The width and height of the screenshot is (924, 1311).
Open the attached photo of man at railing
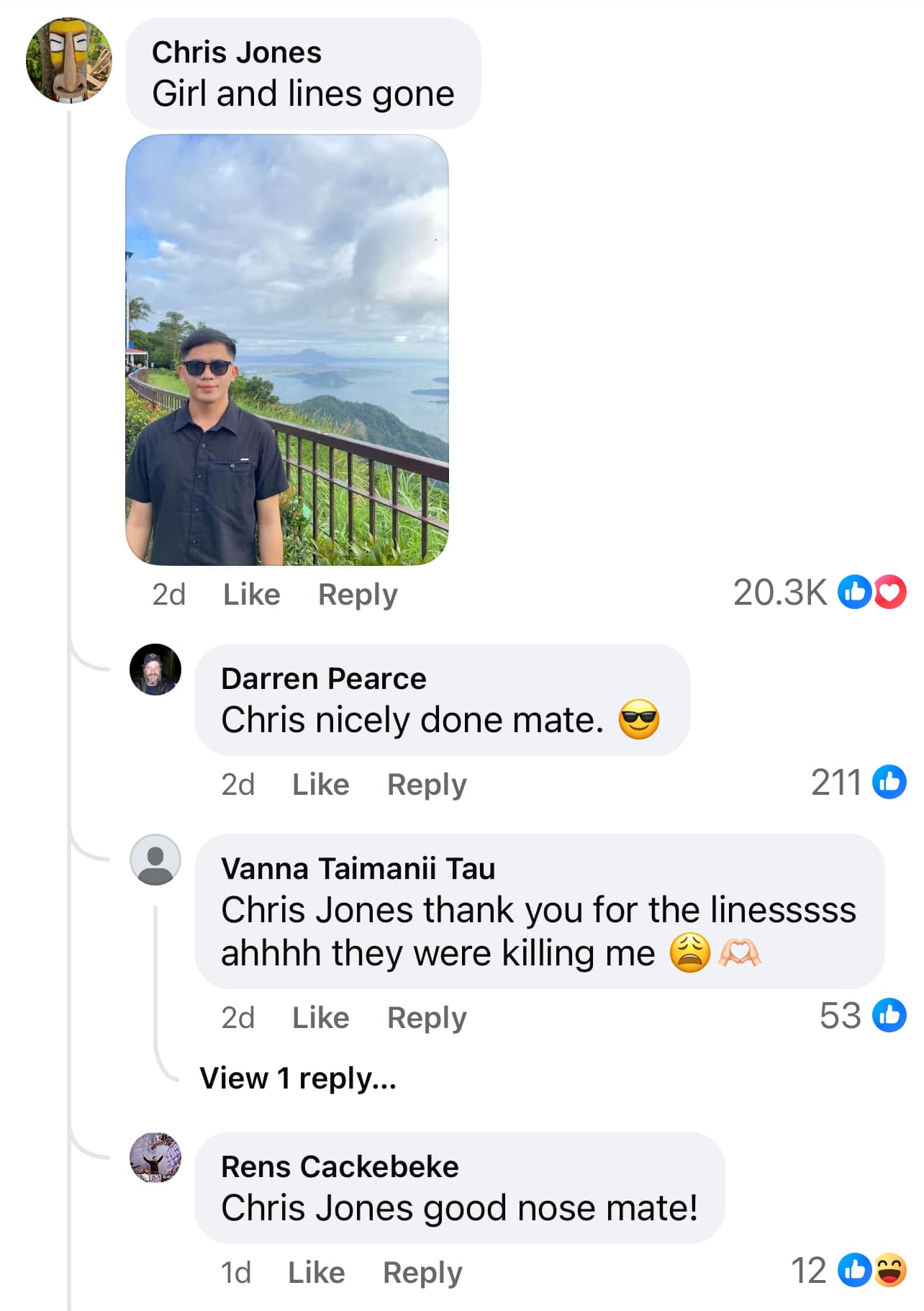287,350
